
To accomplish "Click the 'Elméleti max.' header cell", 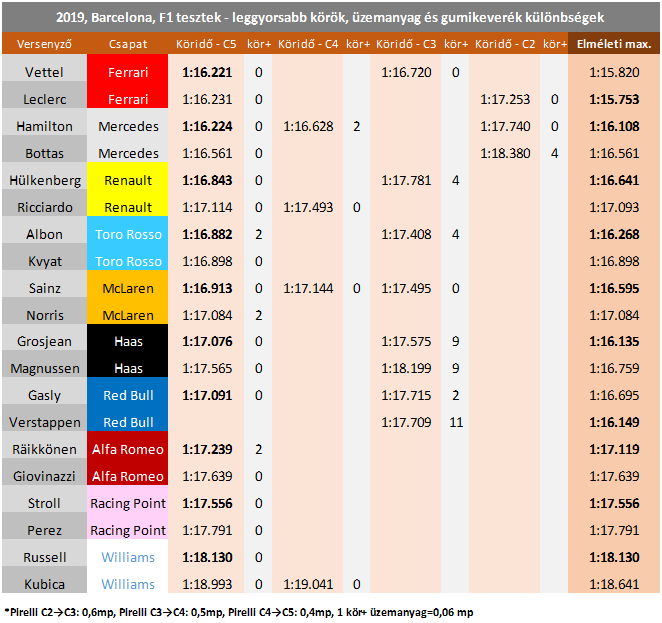I will click(614, 44).
